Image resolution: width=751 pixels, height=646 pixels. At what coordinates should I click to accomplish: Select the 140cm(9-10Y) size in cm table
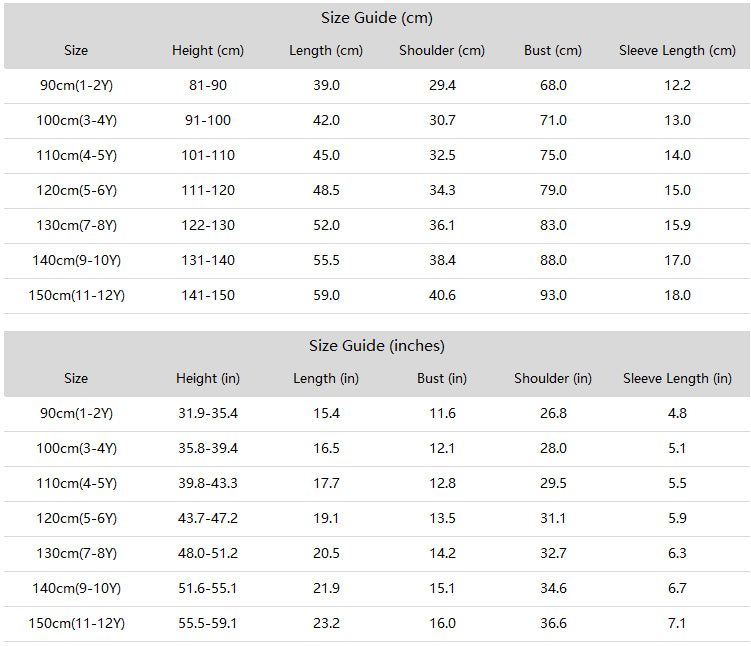tap(76, 261)
